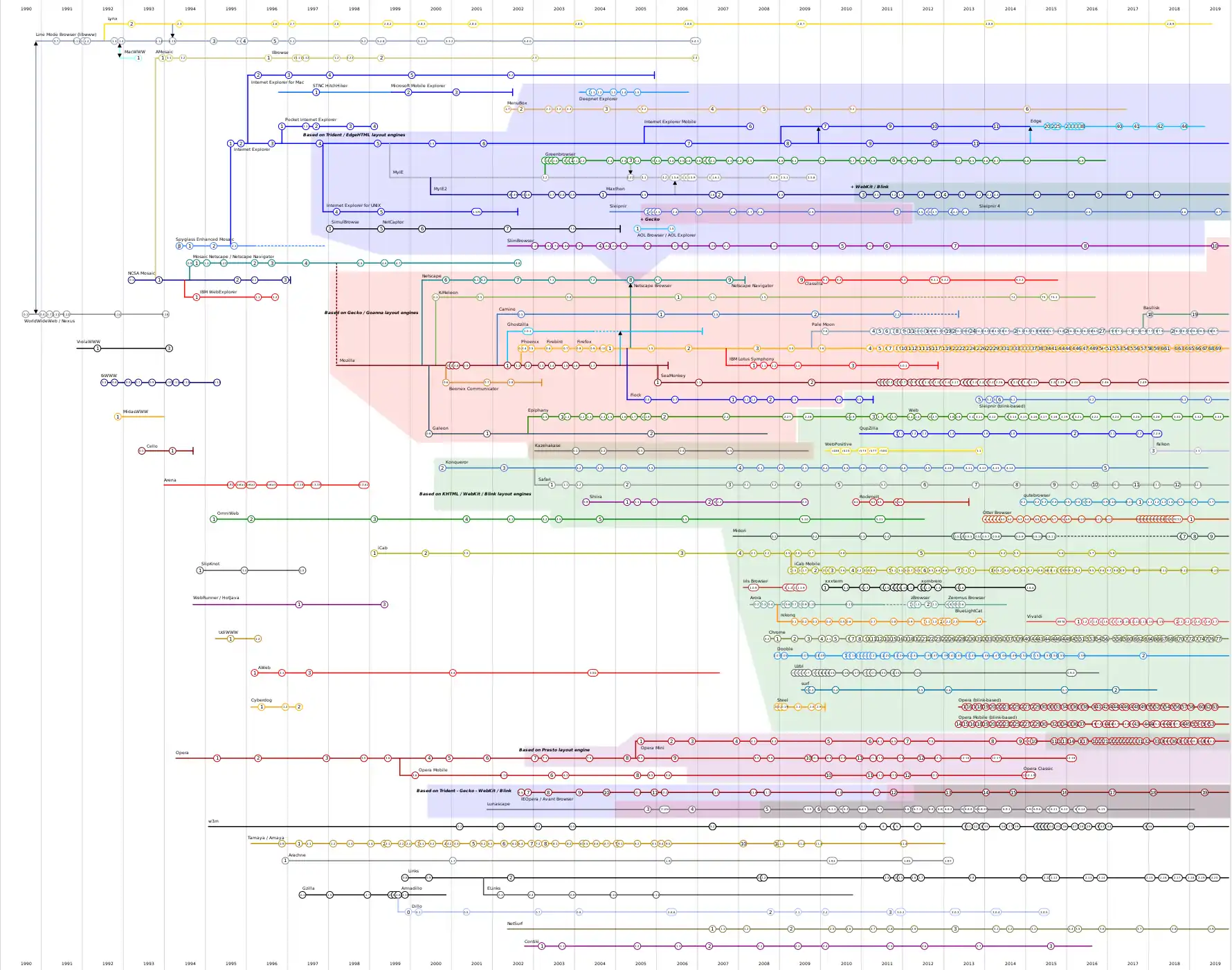
Task: Click the Netscape Navigator label
Action: (x=752, y=286)
